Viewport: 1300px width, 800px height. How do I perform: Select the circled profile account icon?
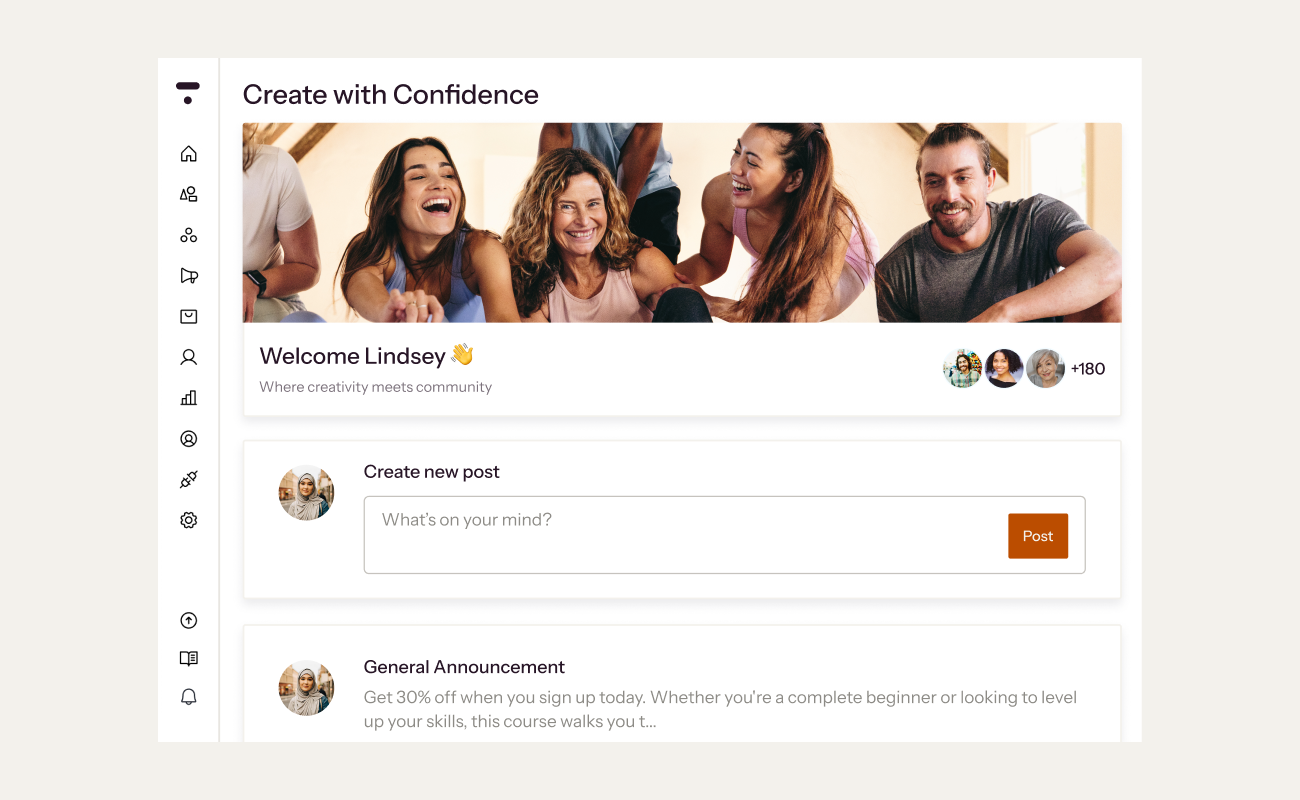(x=188, y=439)
